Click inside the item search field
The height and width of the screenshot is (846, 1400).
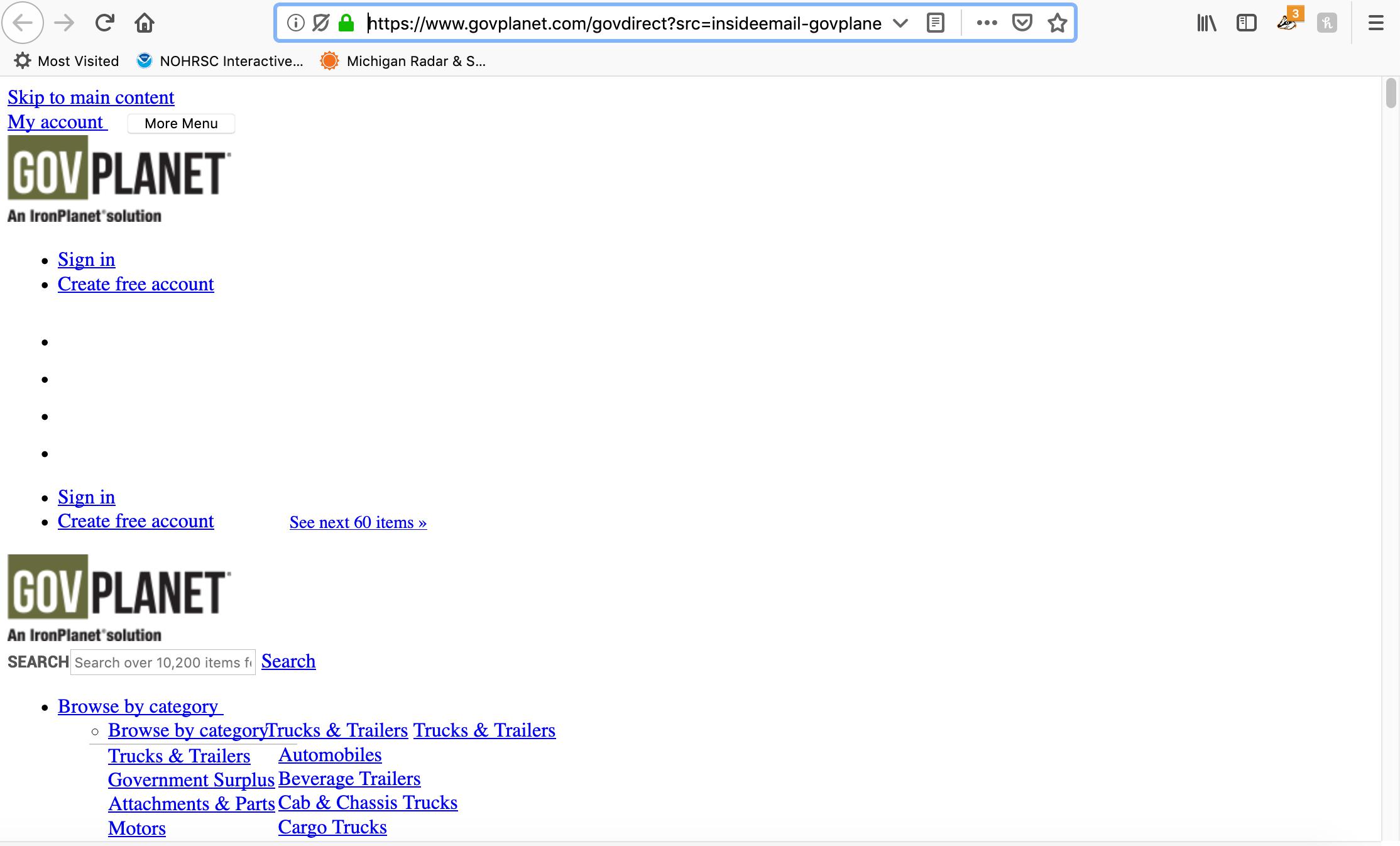pyautogui.click(x=162, y=662)
